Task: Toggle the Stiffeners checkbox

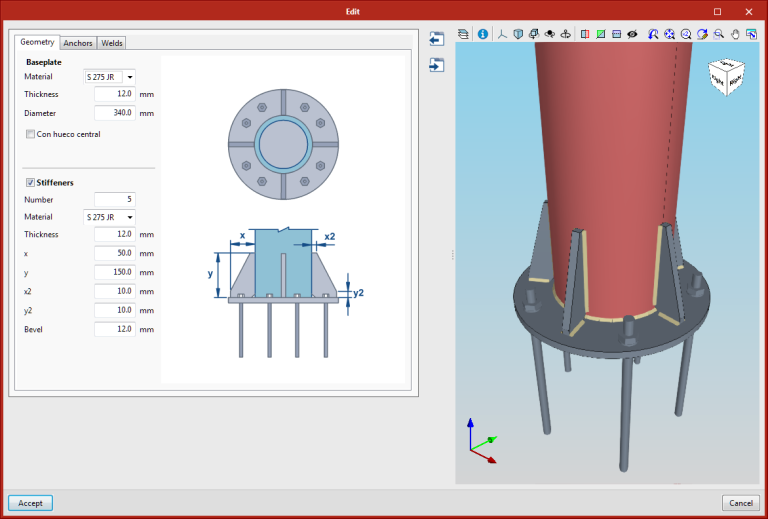Action: (x=31, y=183)
